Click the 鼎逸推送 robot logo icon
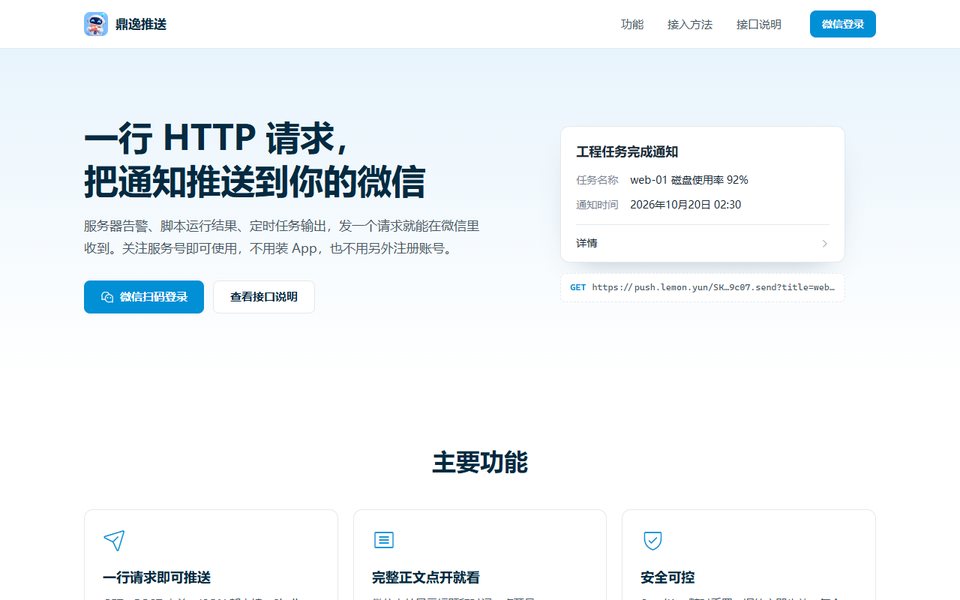The image size is (960, 600). tap(96, 24)
